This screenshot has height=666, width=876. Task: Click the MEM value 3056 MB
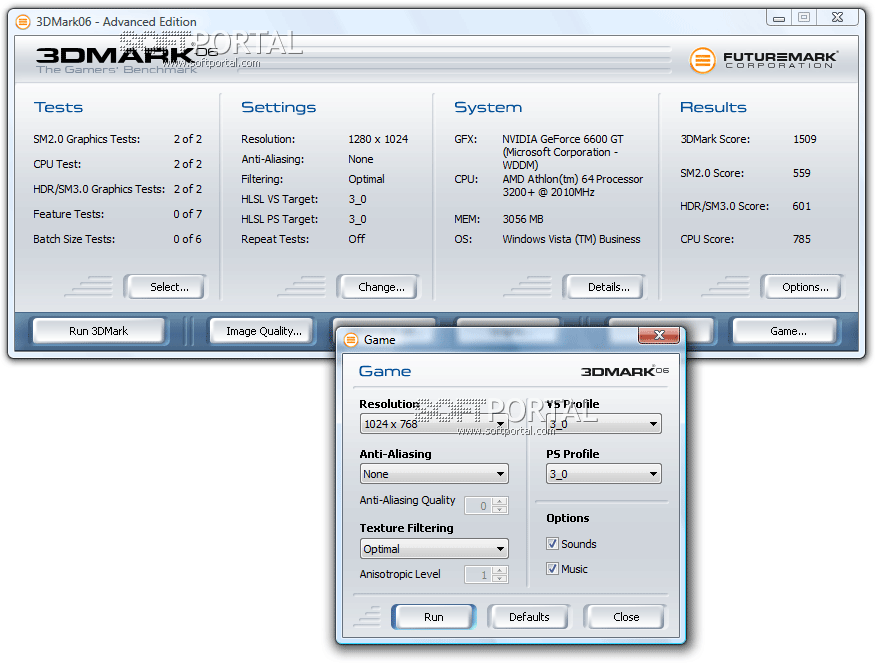pos(523,219)
